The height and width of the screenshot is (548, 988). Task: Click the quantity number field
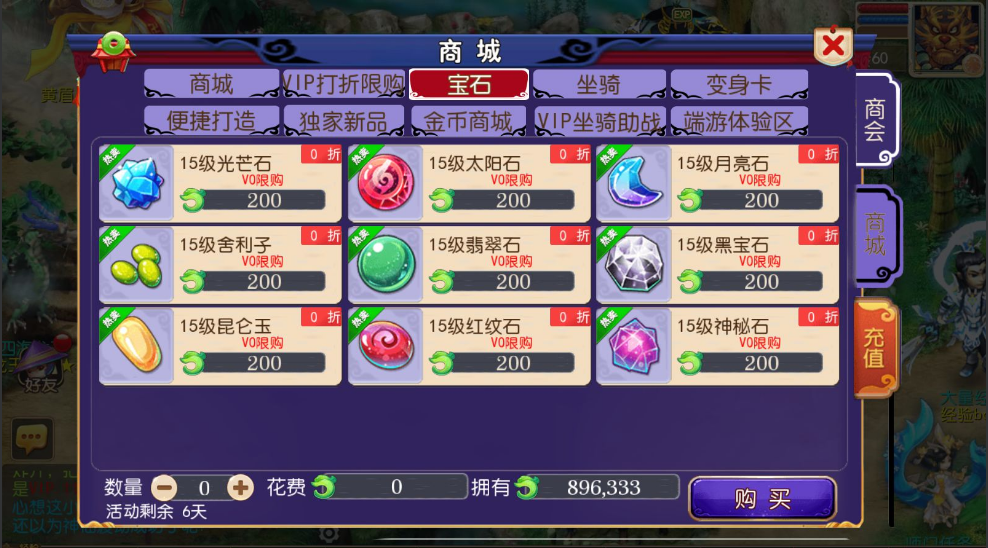[204, 488]
